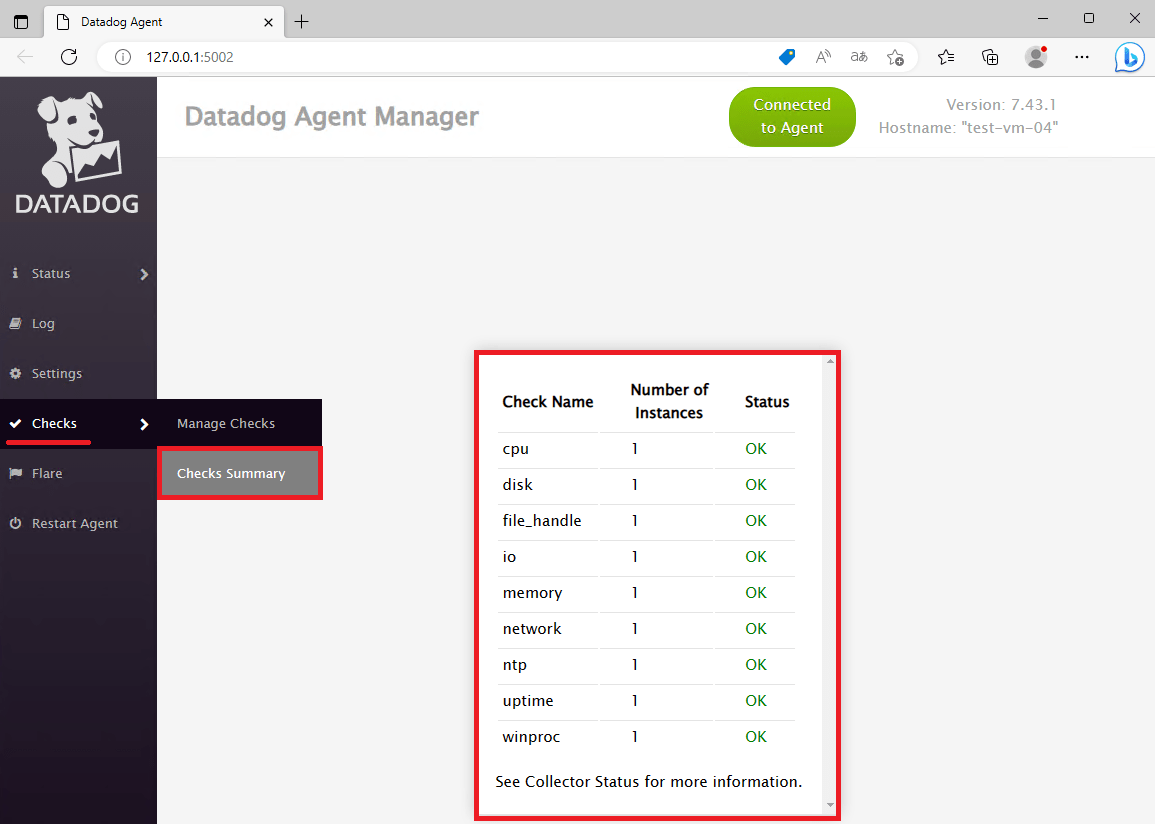Go back using the browser back arrow
Viewport: 1155px width, 824px height.
point(25,57)
